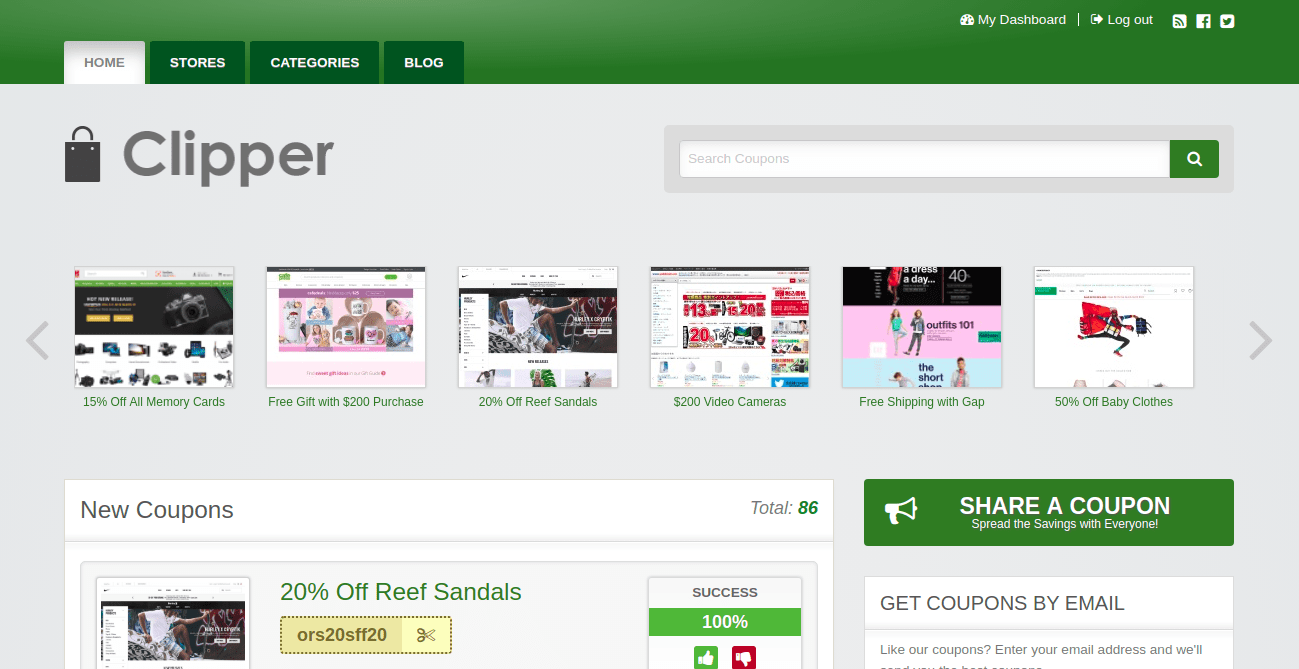Click the 100% success rate bar
Viewport: 1299px width, 669px height.
click(x=725, y=622)
